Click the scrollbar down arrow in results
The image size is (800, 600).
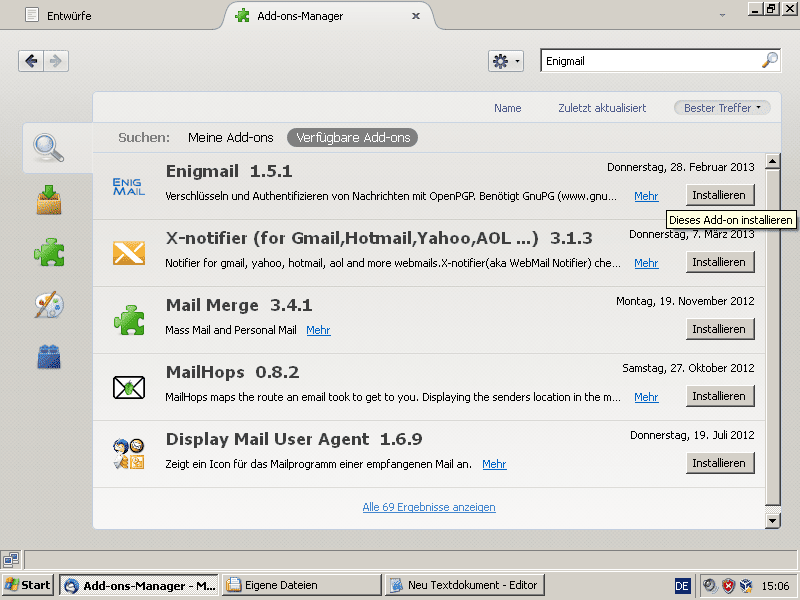[x=772, y=520]
